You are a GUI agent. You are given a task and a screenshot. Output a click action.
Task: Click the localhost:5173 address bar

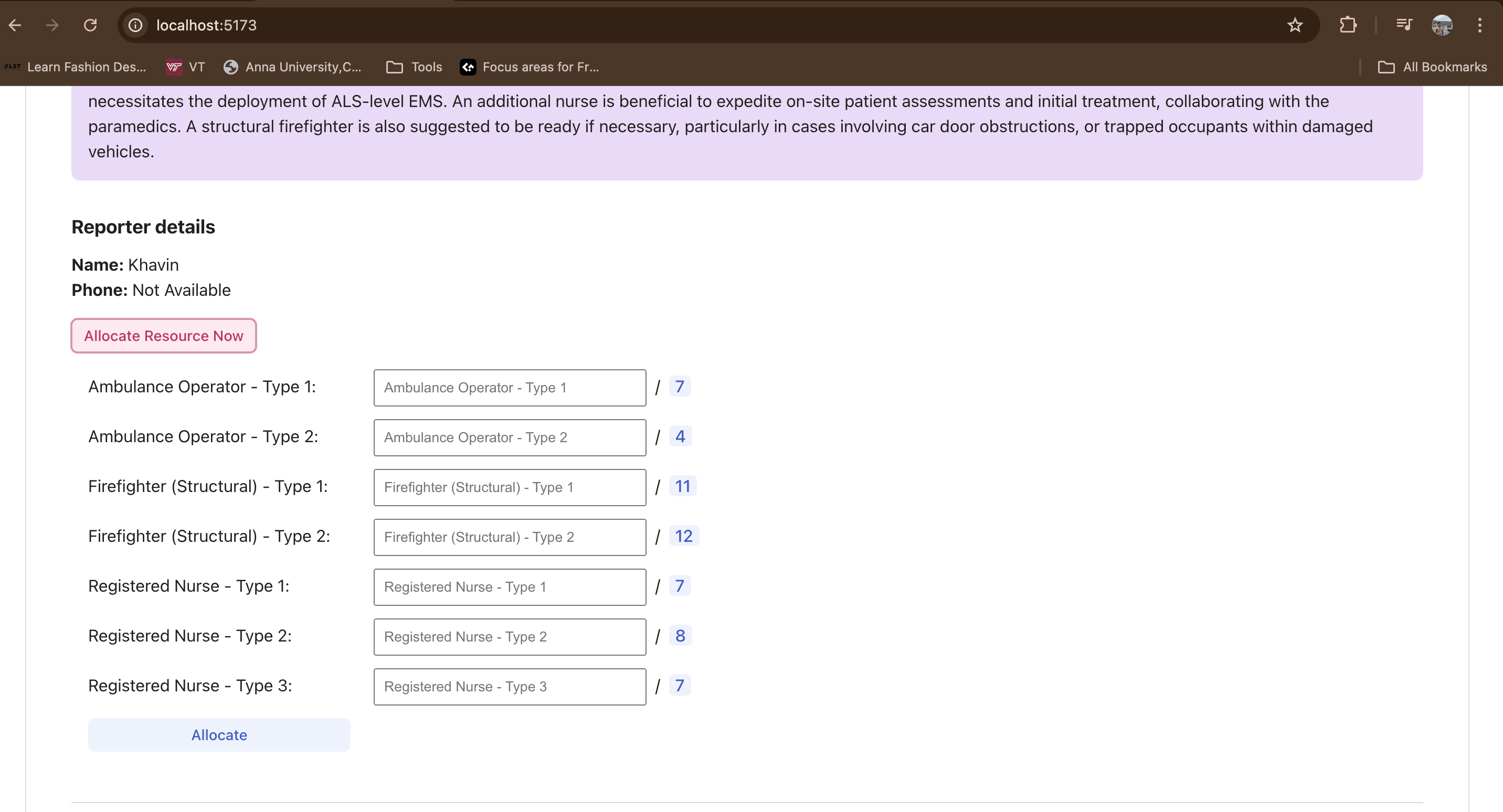tap(700, 25)
